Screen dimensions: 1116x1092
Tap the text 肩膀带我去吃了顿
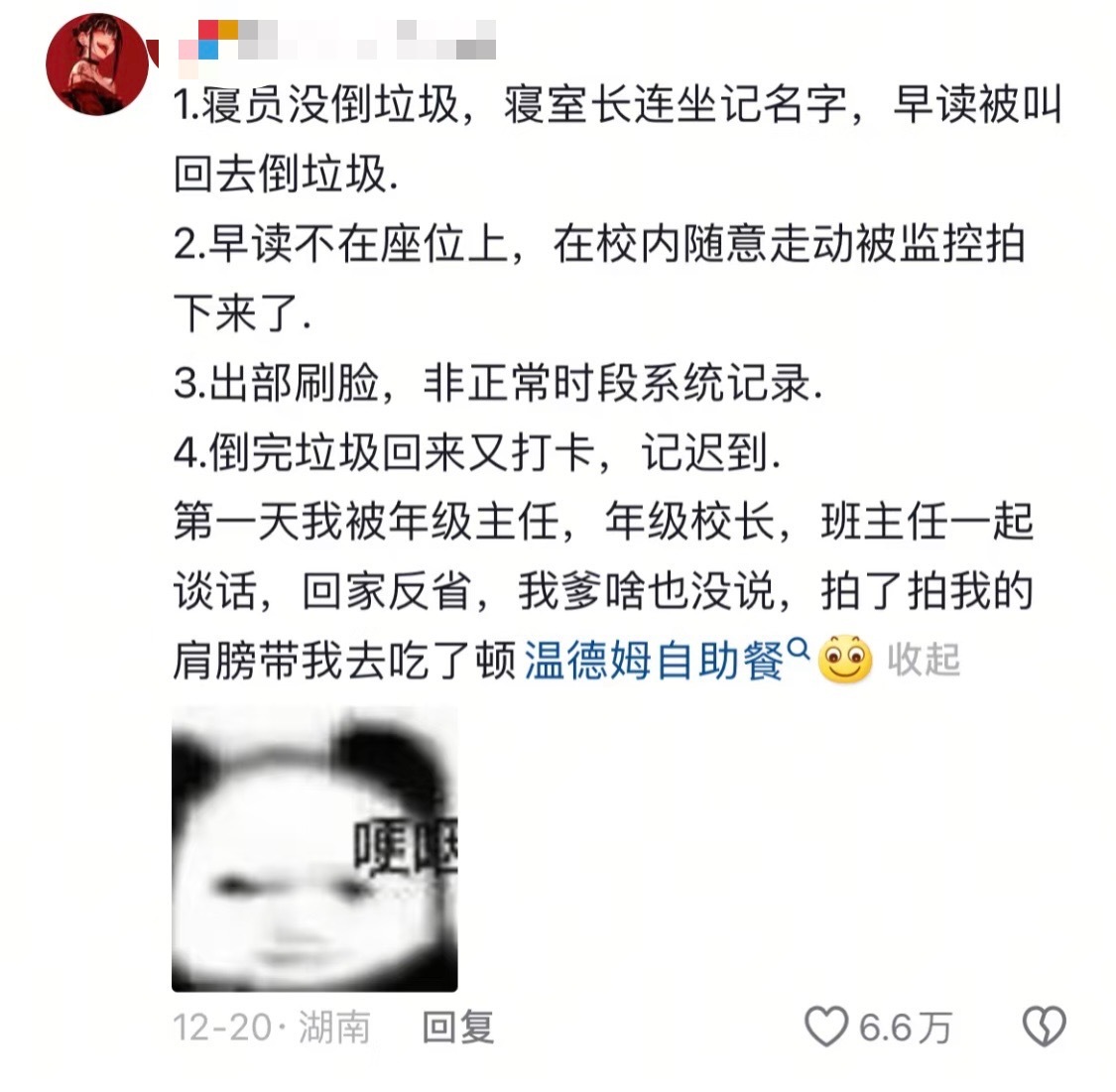tap(344, 661)
